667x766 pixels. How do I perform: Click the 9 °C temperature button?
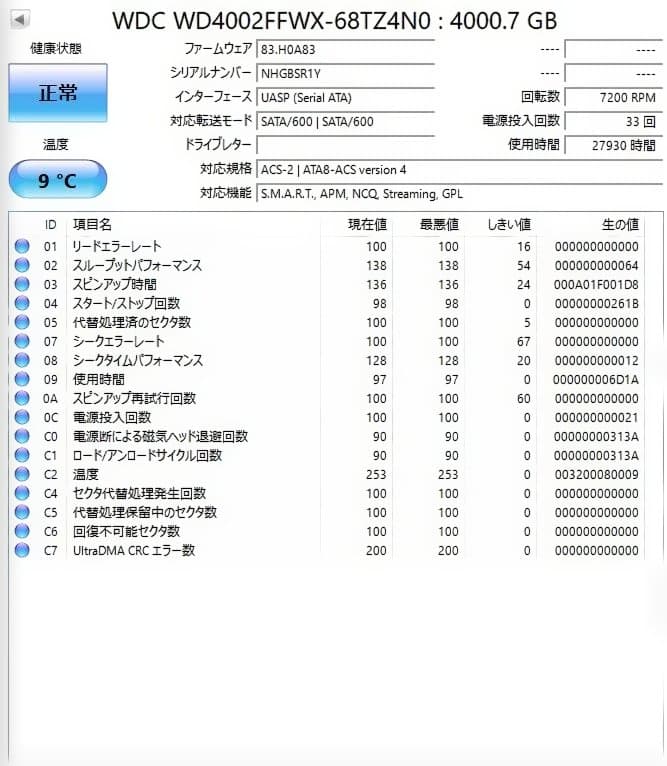click(58, 180)
